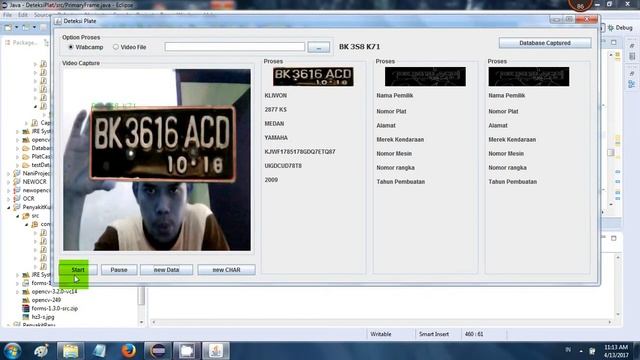Select the opencv-249 jar library icon
This screenshot has height=360, width=640.
point(26,300)
